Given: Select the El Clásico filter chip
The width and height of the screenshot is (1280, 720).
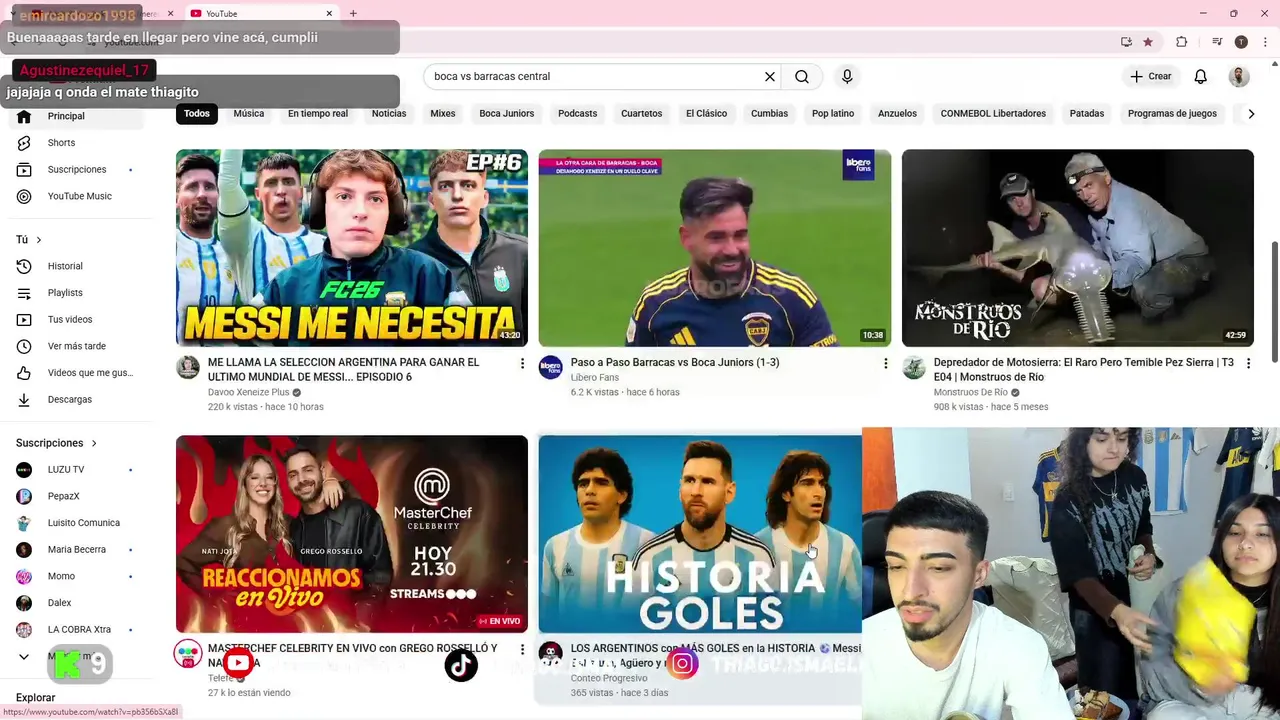Looking at the screenshot, I should pyautogui.click(x=706, y=113).
